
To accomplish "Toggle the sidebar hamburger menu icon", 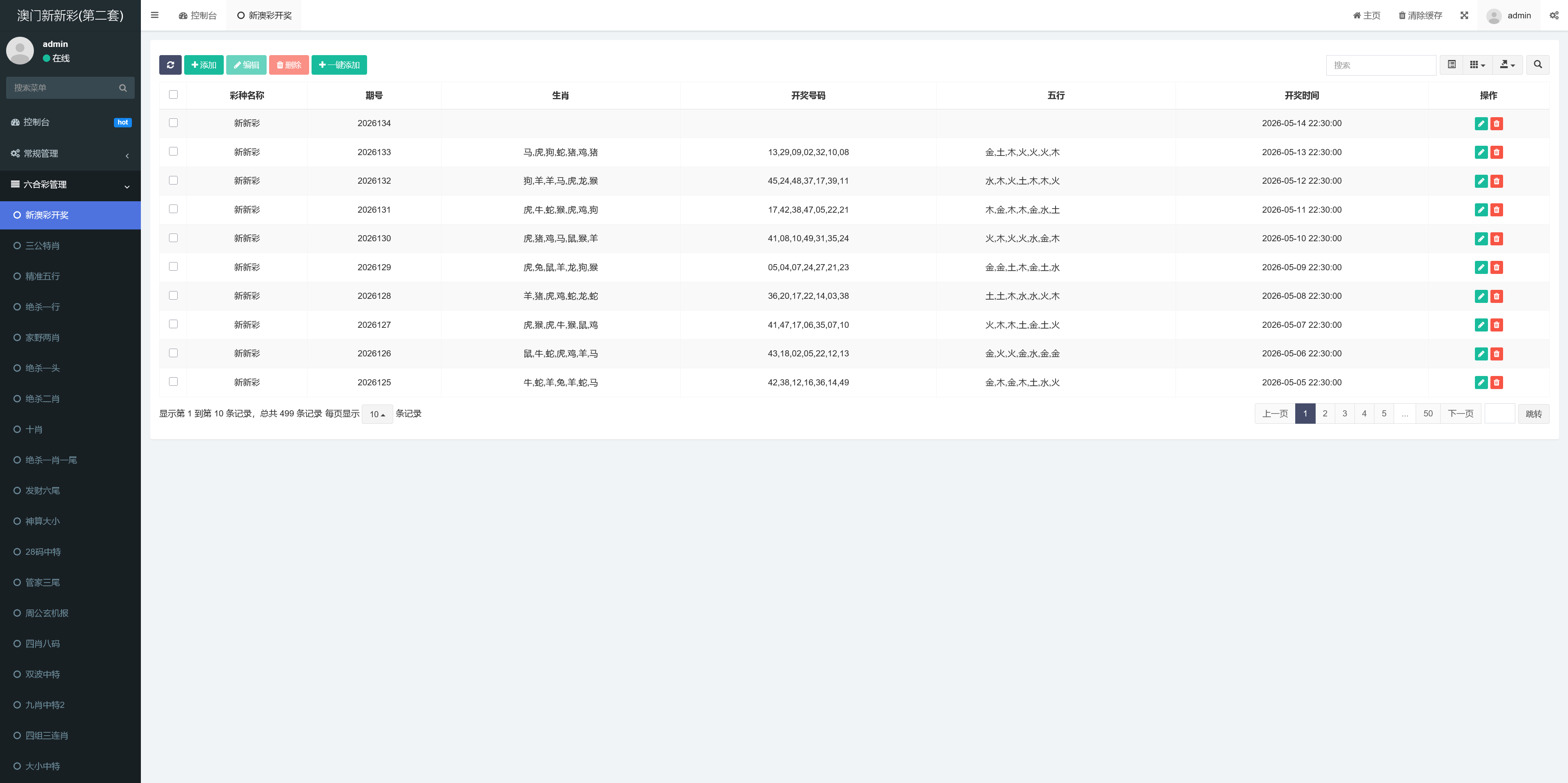I will [x=155, y=15].
